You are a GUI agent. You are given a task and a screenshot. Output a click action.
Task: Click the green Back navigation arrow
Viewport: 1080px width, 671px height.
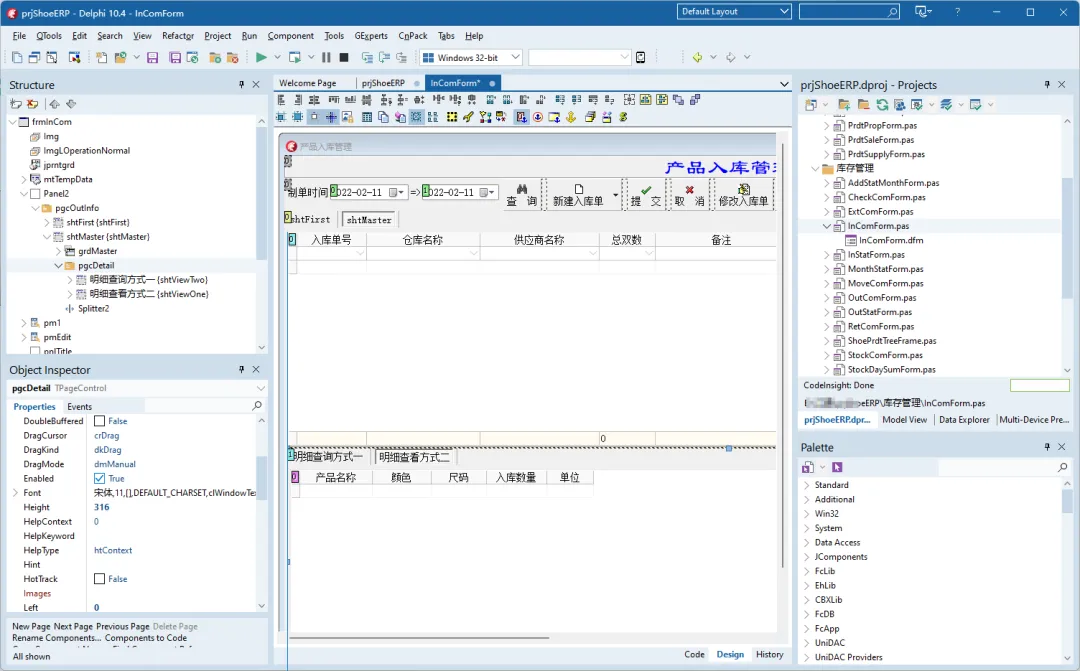pyautogui.click(x=697, y=58)
